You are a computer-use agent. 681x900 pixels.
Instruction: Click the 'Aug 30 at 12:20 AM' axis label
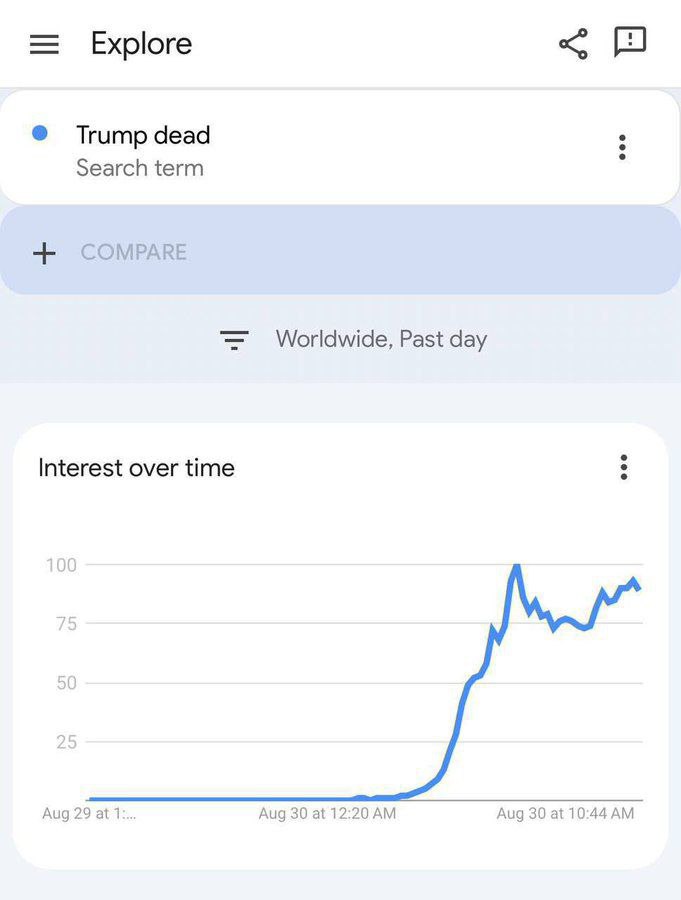click(327, 814)
